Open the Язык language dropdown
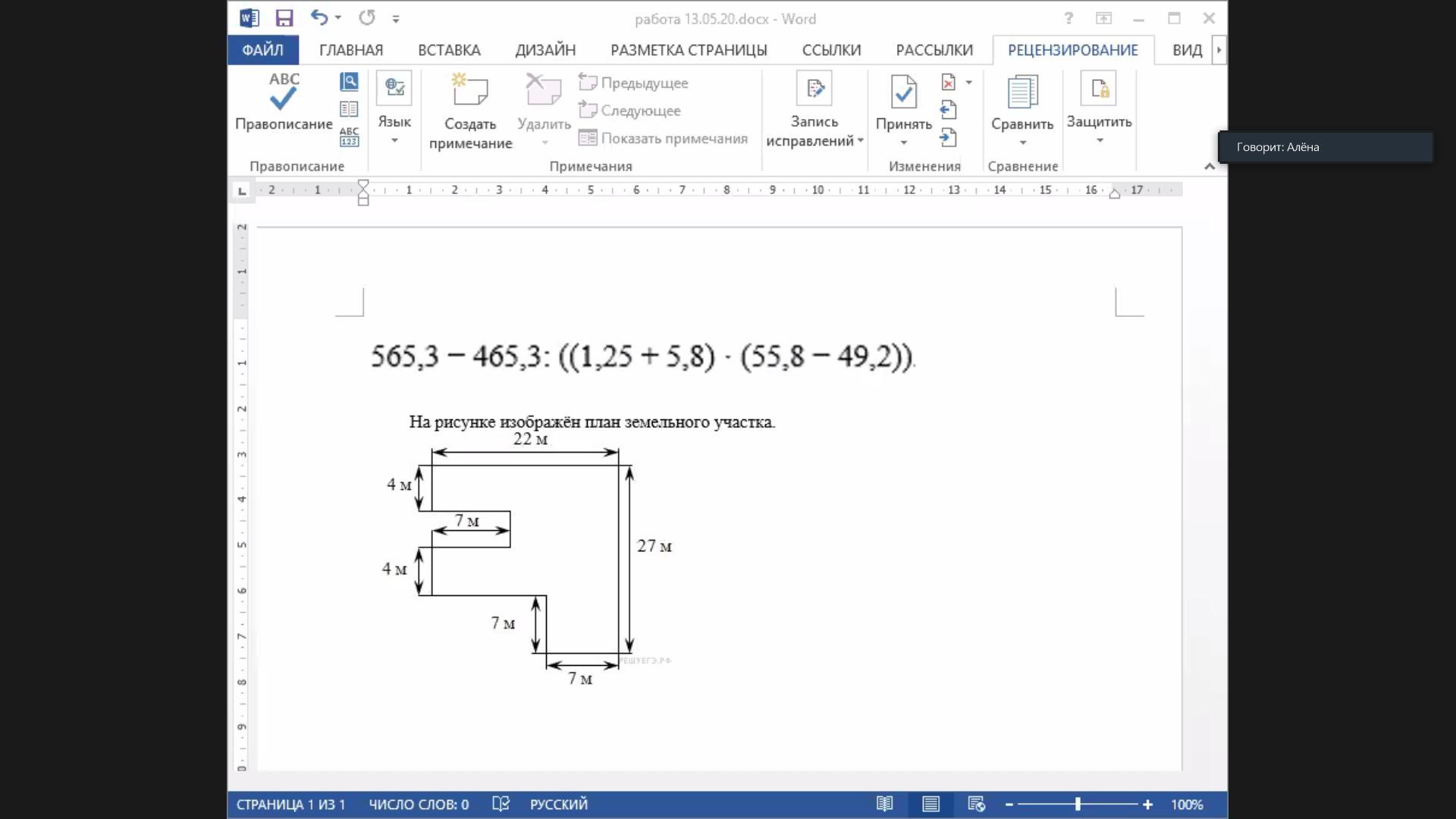 (x=394, y=108)
